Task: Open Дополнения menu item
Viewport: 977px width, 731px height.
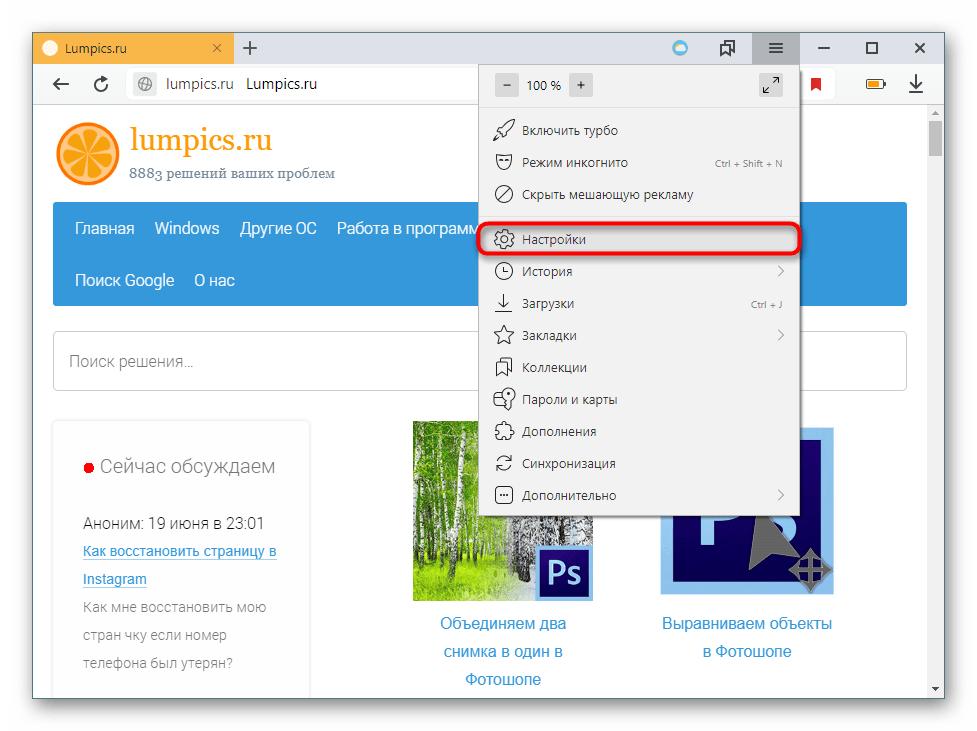Action: (639, 431)
